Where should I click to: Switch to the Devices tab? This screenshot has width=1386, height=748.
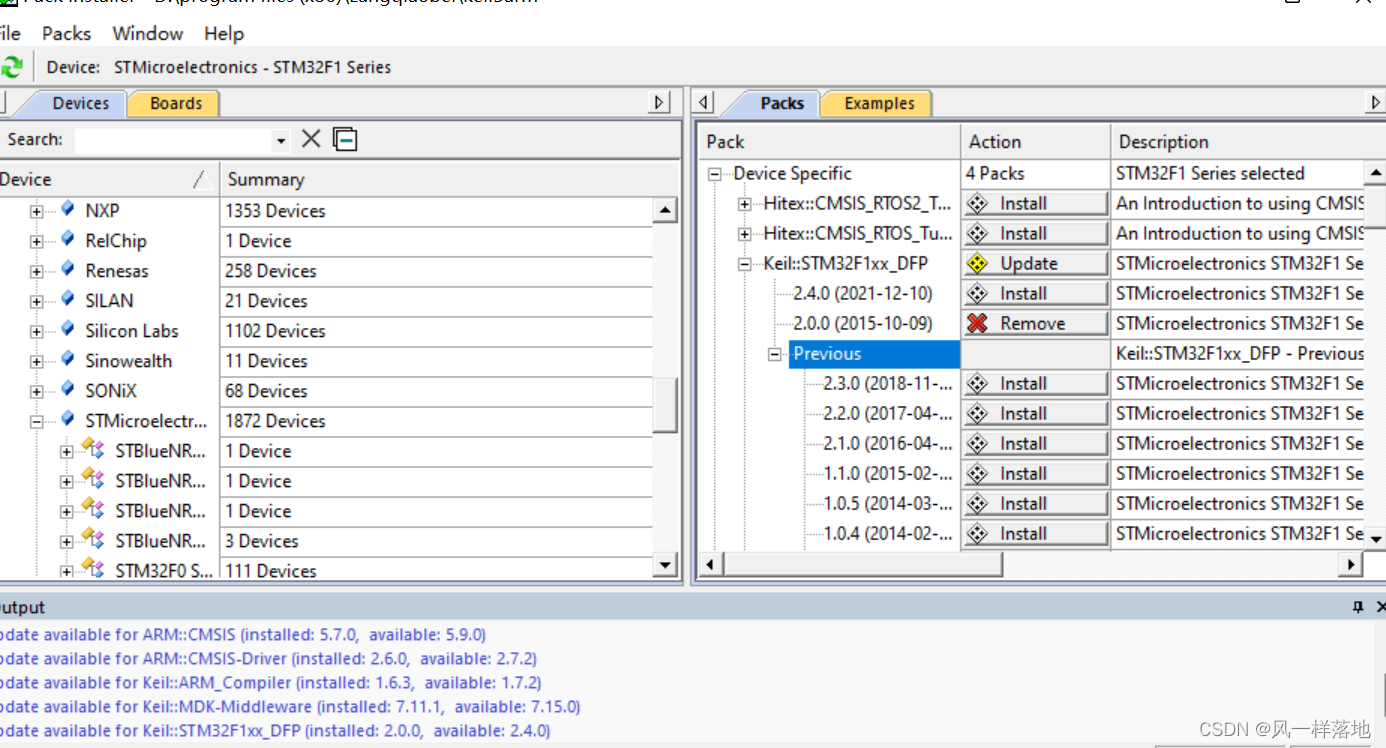(81, 103)
